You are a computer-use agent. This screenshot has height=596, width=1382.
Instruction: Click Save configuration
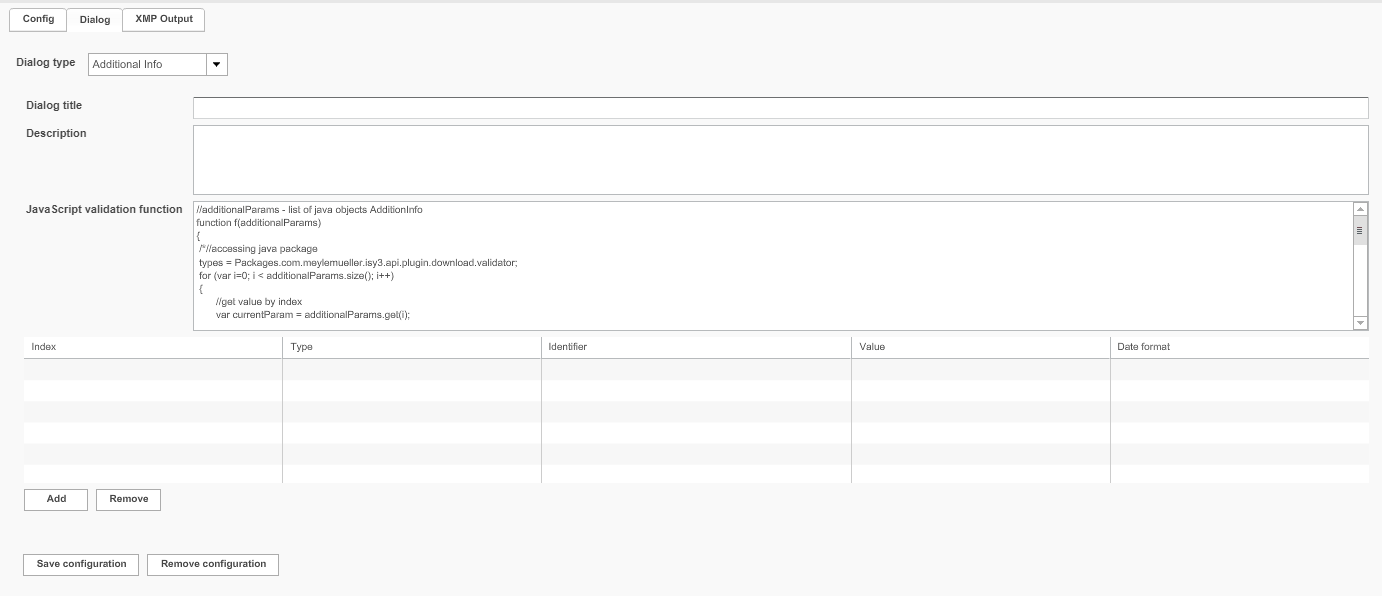[80, 564]
